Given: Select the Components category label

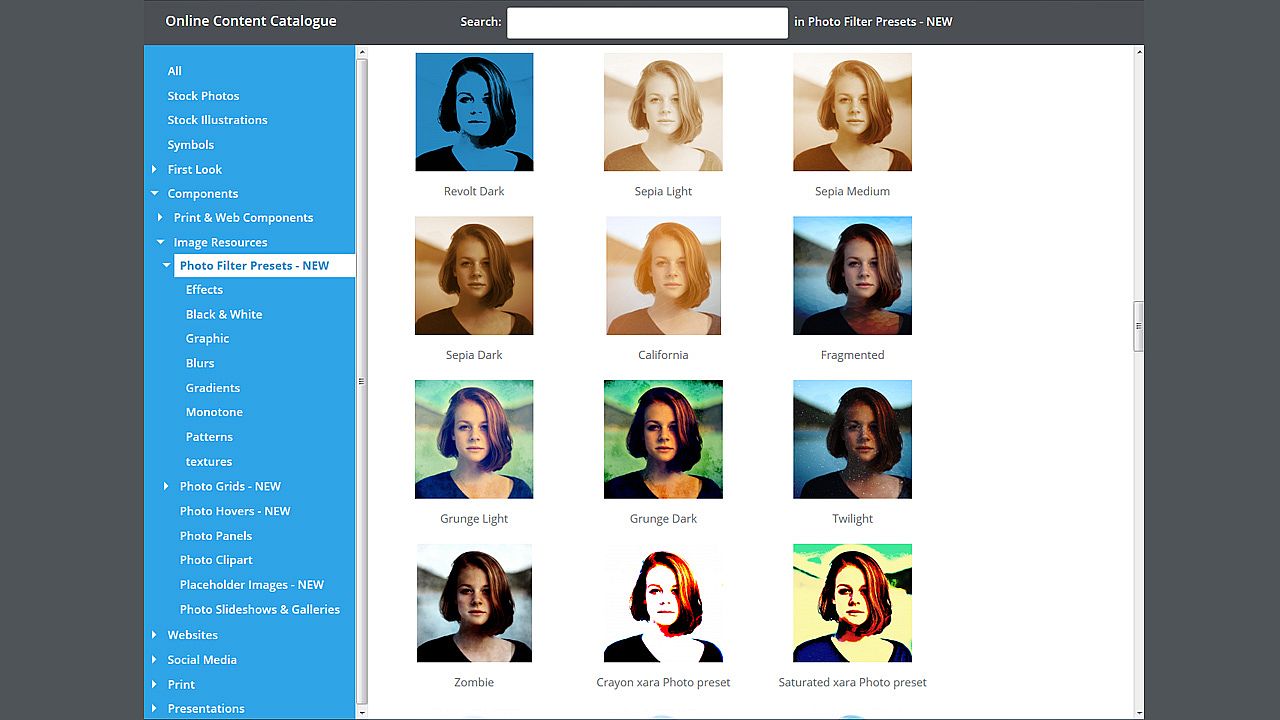Looking at the screenshot, I should click(x=202, y=194).
